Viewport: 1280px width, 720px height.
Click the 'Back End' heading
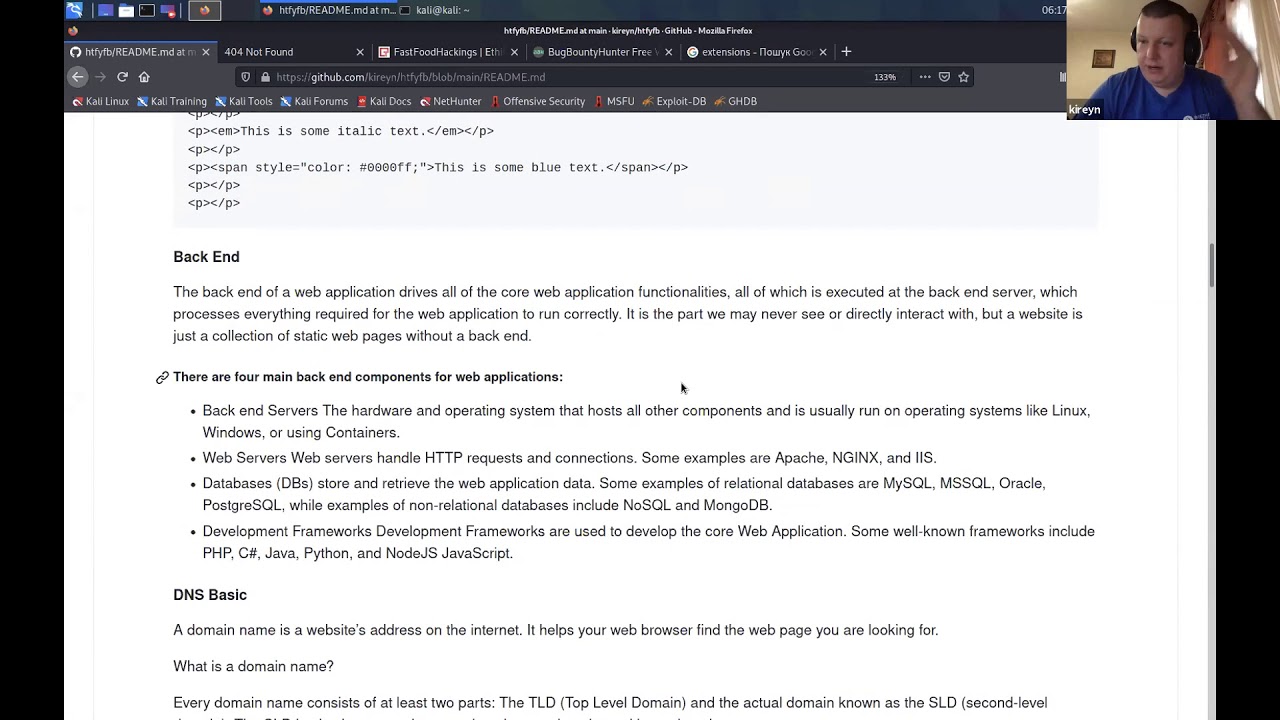tap(206, 257)
